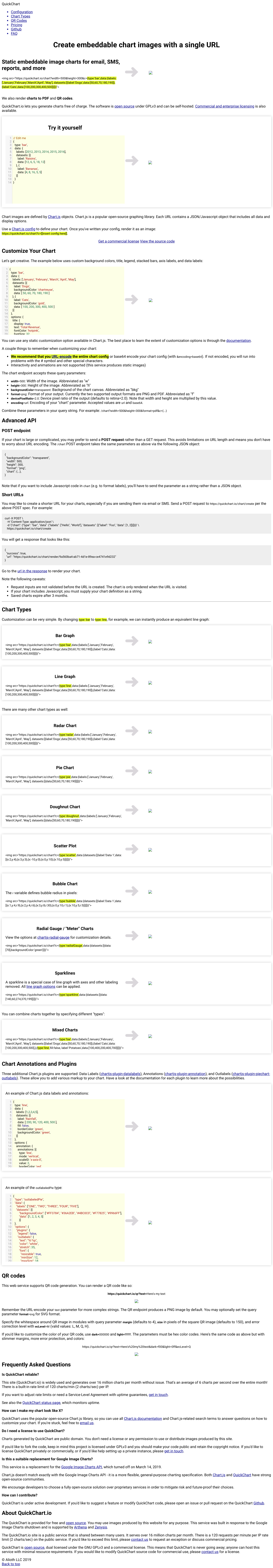Screen dimensions: 273x1568
Task: Open the QR Codes nav link
Action: (19, 21)
